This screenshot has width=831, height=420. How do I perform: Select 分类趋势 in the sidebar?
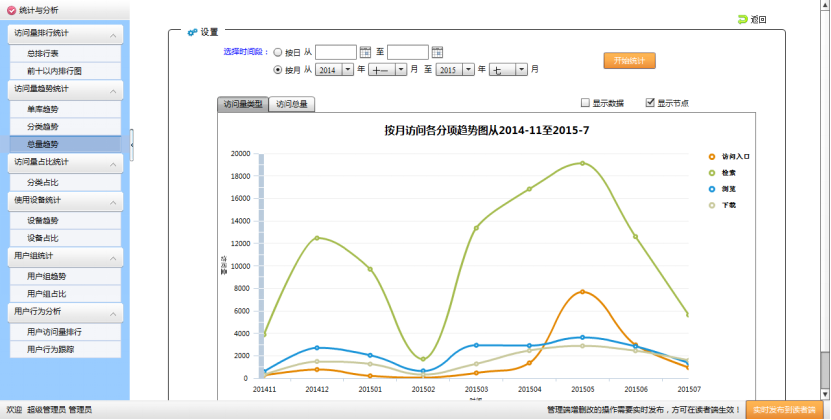(x=43, y=126)
